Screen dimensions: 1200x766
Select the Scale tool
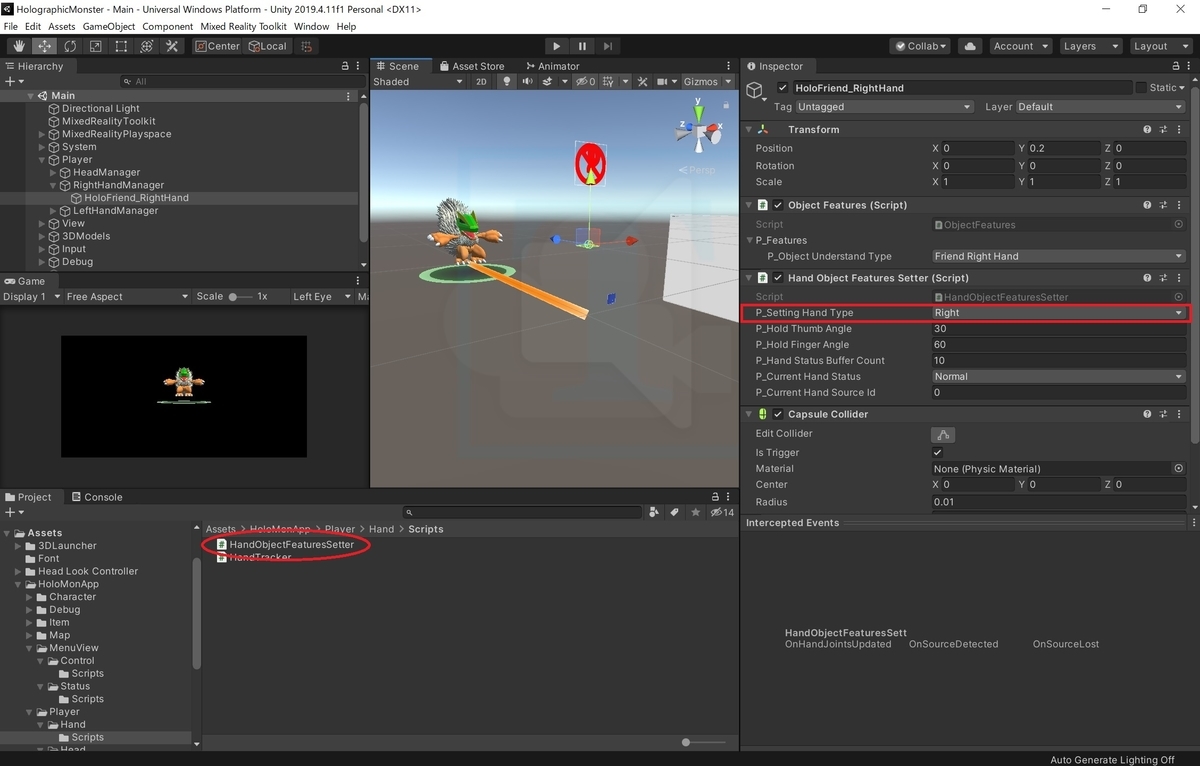[x=96, y=46]
